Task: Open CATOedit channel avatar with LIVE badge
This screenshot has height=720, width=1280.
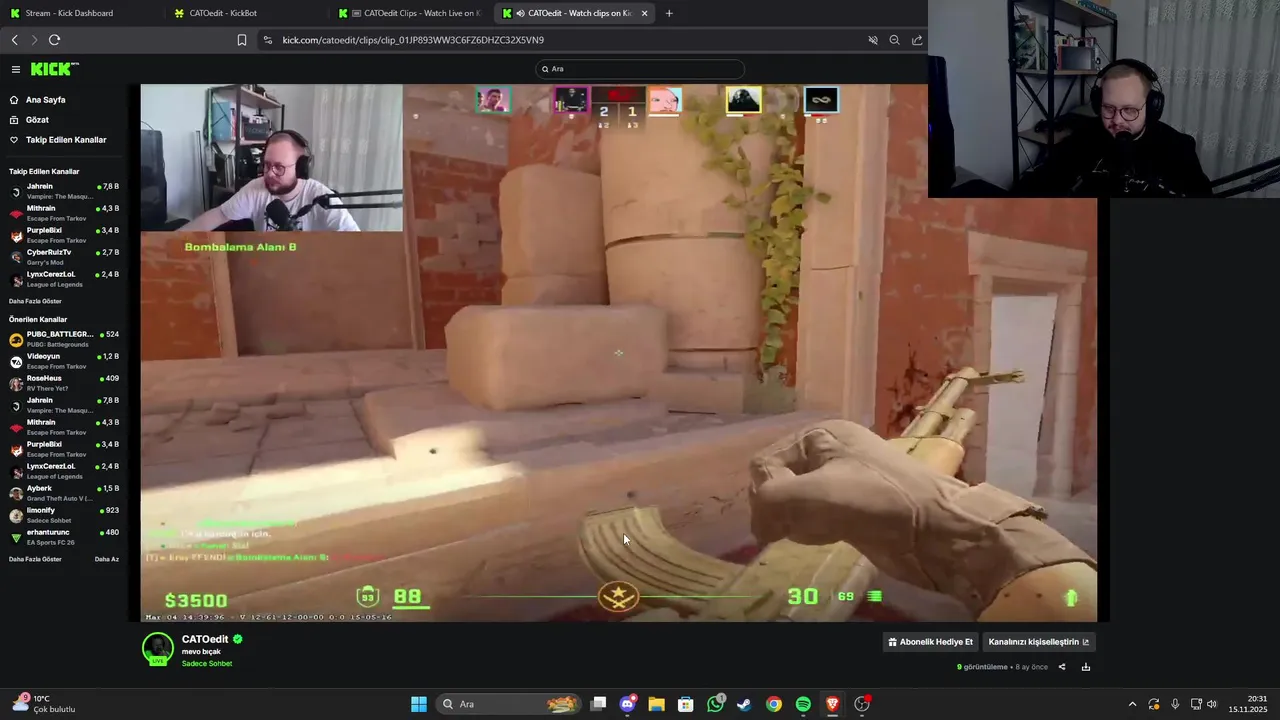Action: tap(157, 649)
